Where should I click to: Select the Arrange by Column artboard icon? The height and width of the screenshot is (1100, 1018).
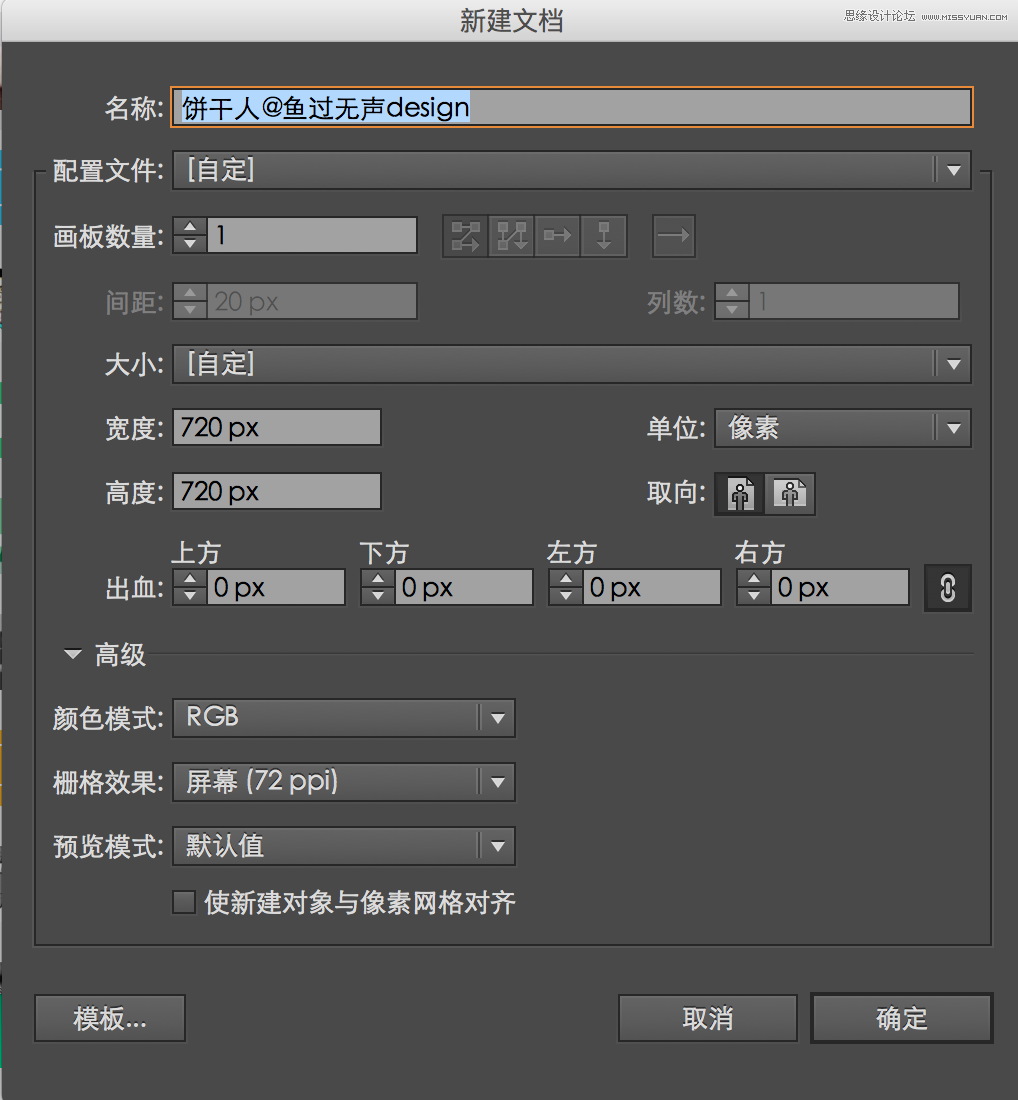coord(604,236)
